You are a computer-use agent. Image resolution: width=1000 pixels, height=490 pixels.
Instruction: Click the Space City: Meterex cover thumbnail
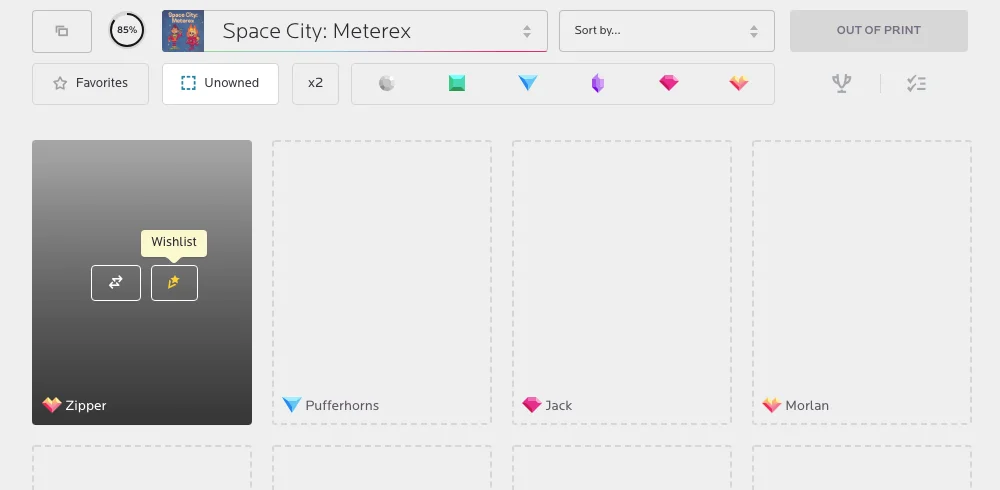click(183, 31)
